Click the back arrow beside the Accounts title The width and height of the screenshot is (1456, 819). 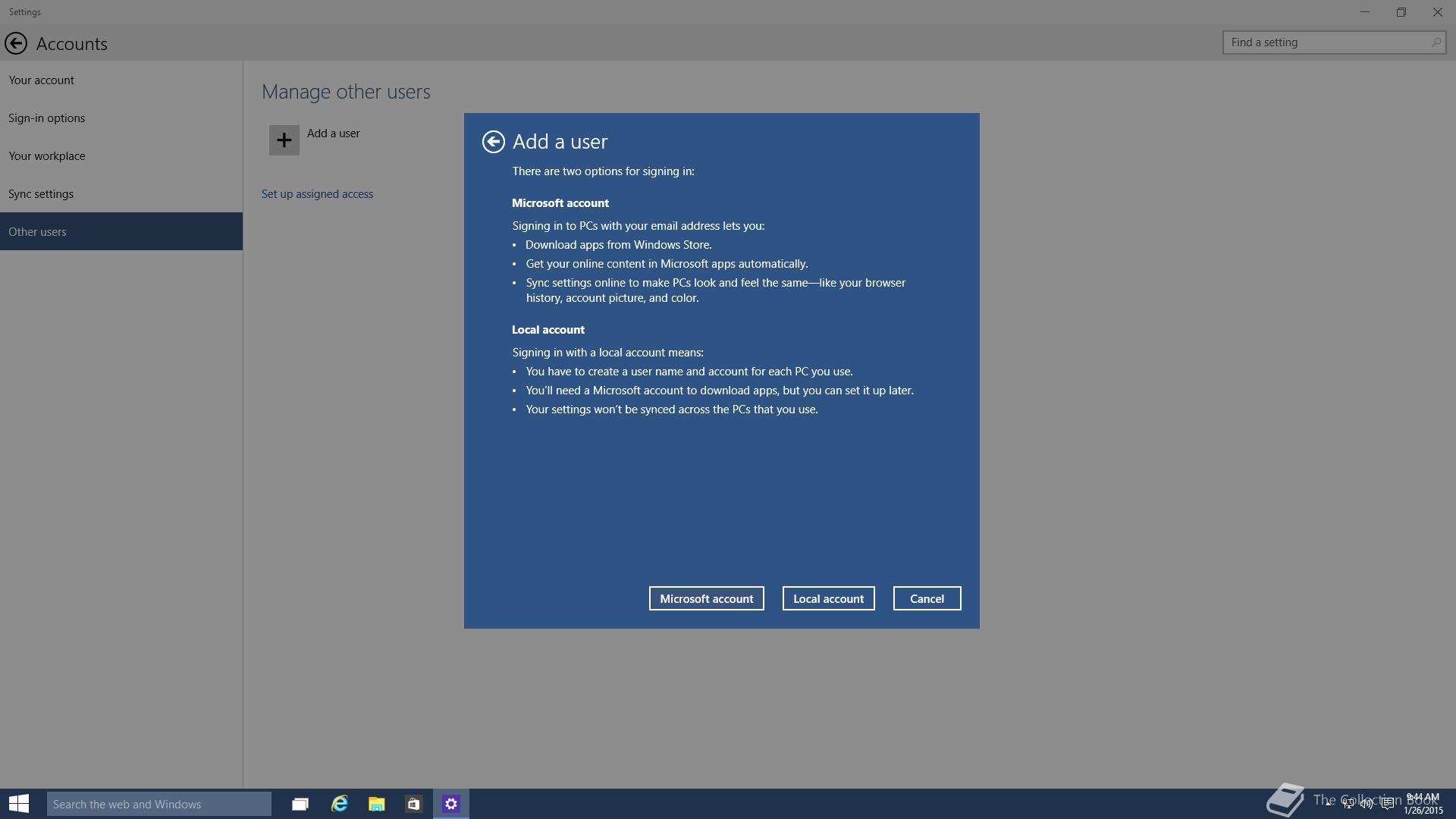16,43
